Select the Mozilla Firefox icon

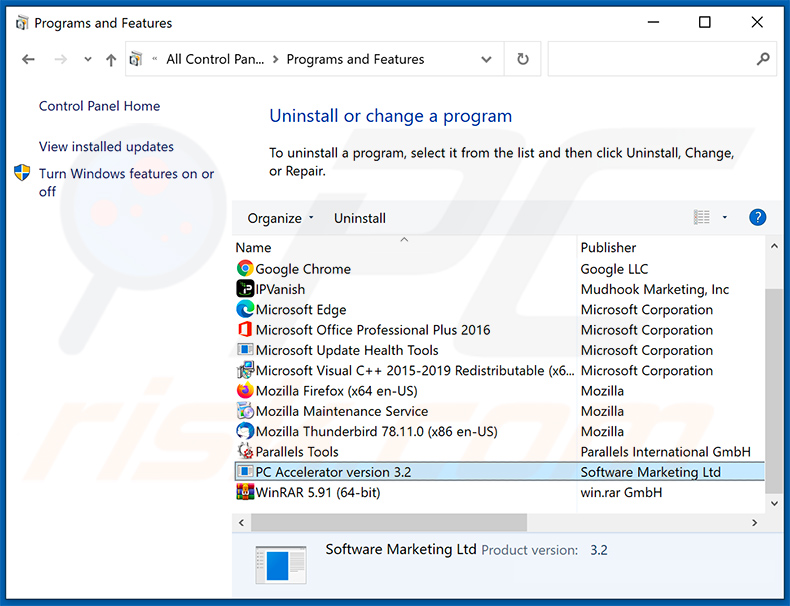pos(245,391)
